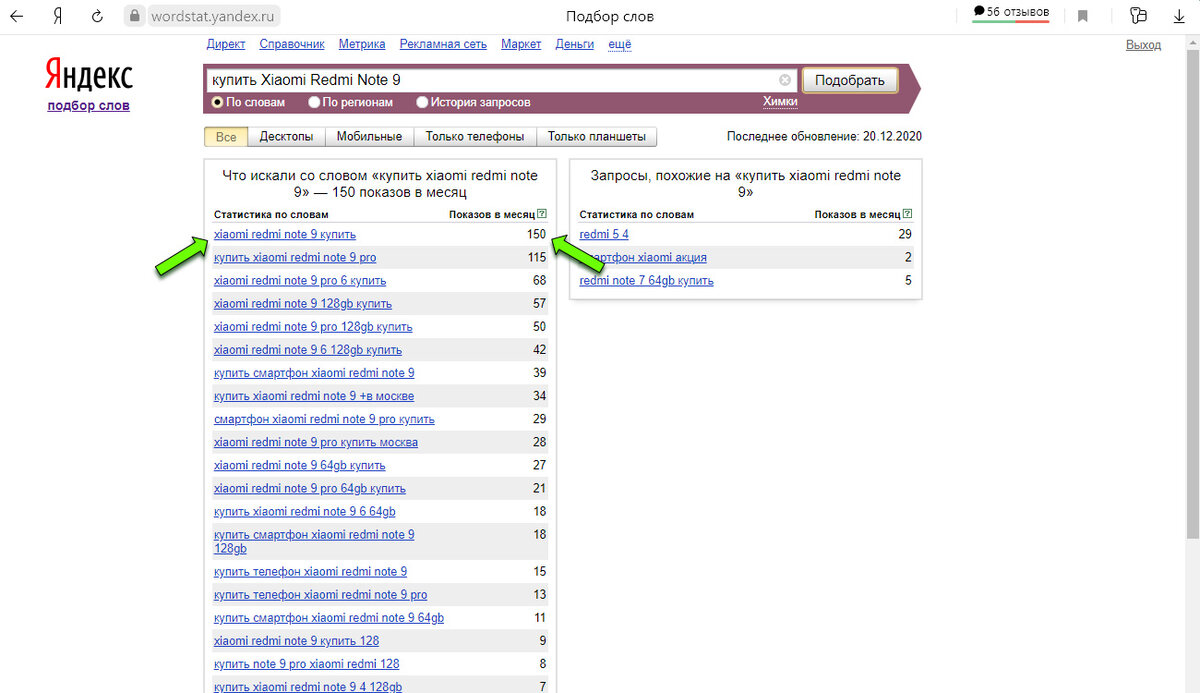Open query купить xiaomi redmi note 9 +в москве

[314, 396]
